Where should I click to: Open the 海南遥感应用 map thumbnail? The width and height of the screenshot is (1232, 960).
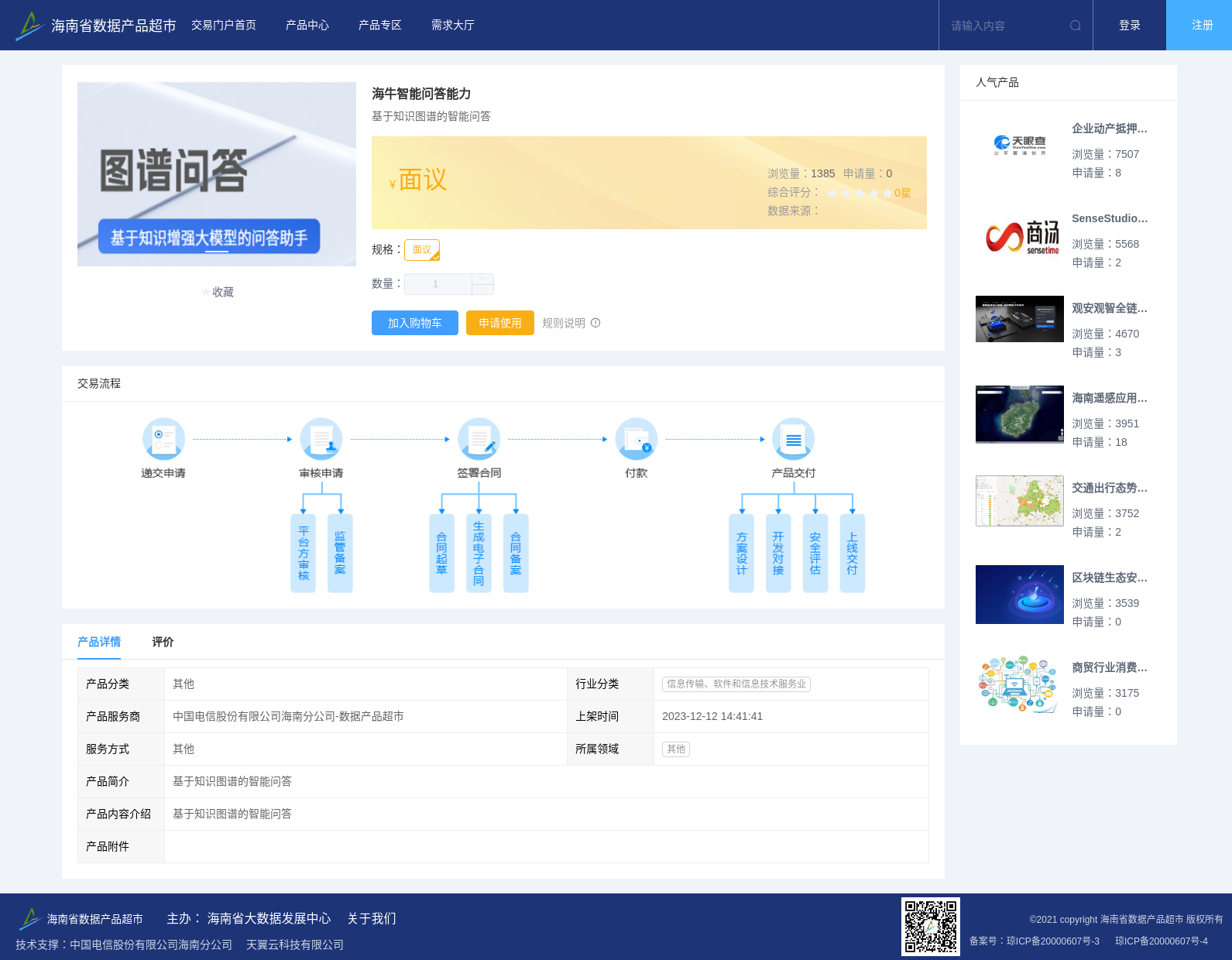(1020, 414)
